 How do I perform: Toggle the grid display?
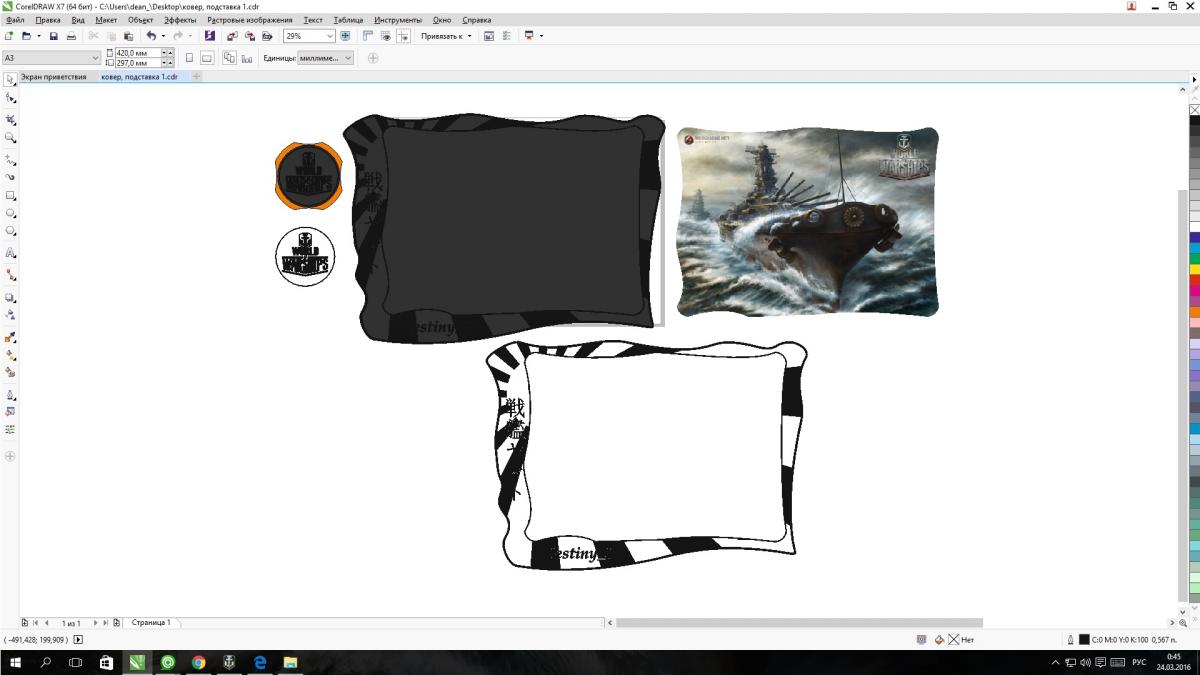(385, 36)
